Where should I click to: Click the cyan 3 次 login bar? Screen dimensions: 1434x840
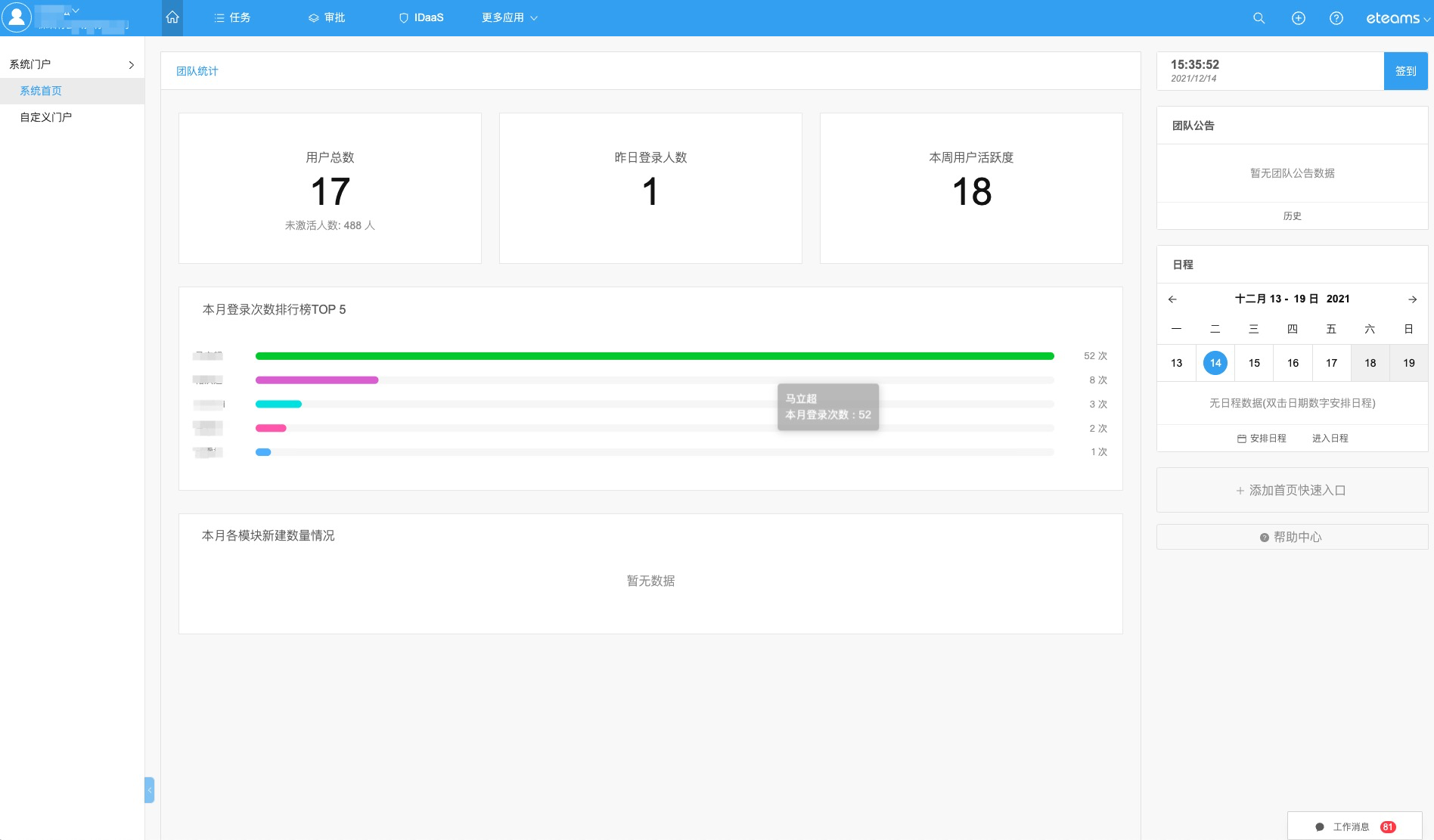pyautogui.click(x=278, y=405)
